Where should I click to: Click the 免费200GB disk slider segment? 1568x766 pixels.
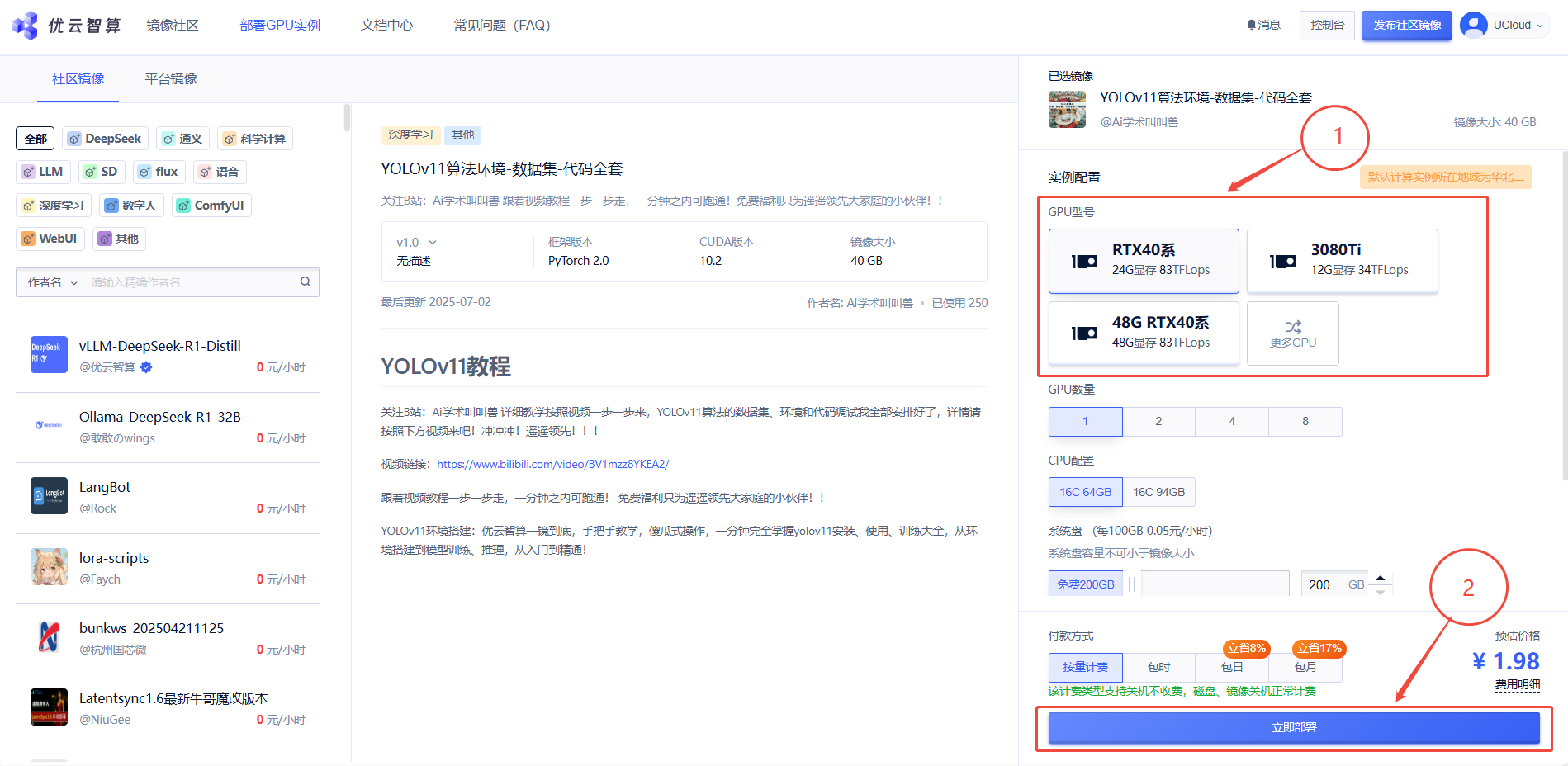point(1086,584)
